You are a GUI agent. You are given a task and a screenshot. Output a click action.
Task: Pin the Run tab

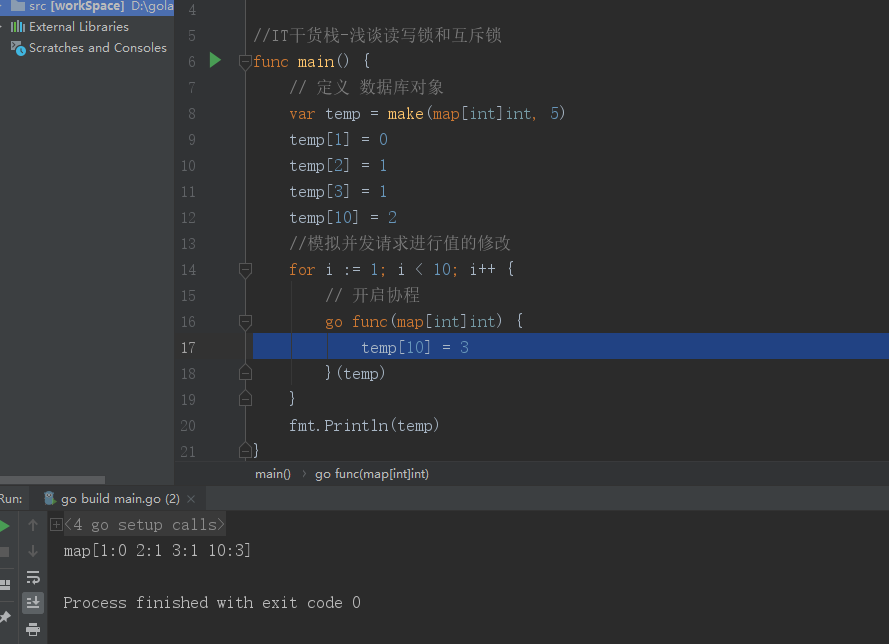click(5, 619)
